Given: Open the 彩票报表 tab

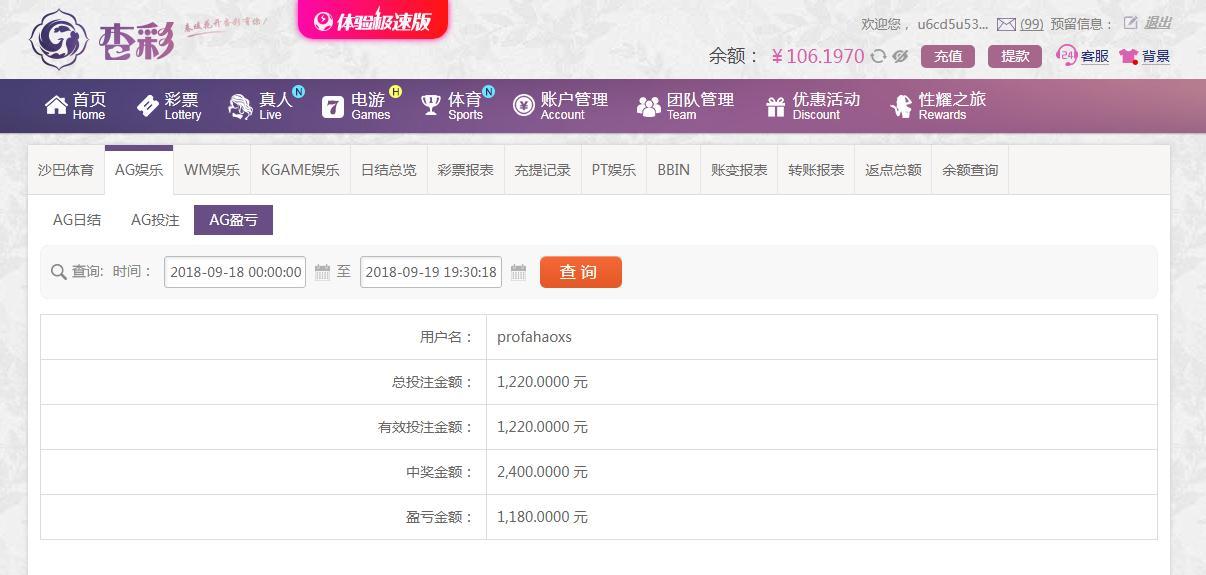Looking at the screenshot, I should pos(466,170).
